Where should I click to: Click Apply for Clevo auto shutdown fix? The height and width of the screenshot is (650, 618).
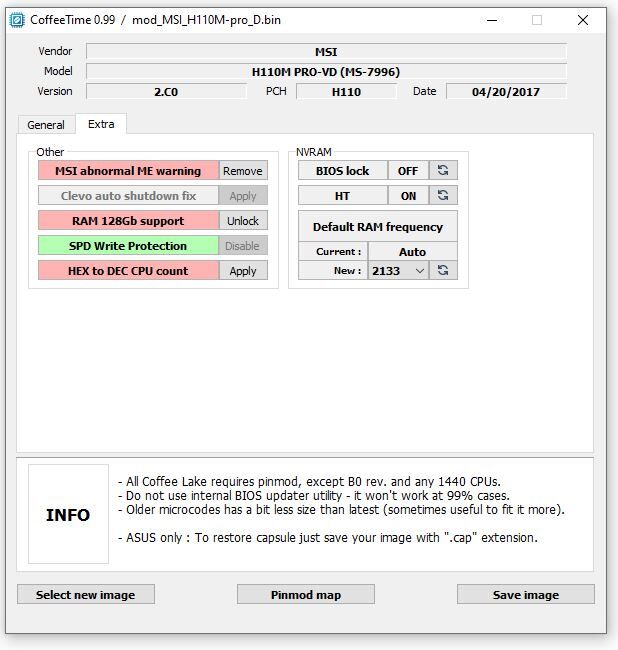[243, 196]
